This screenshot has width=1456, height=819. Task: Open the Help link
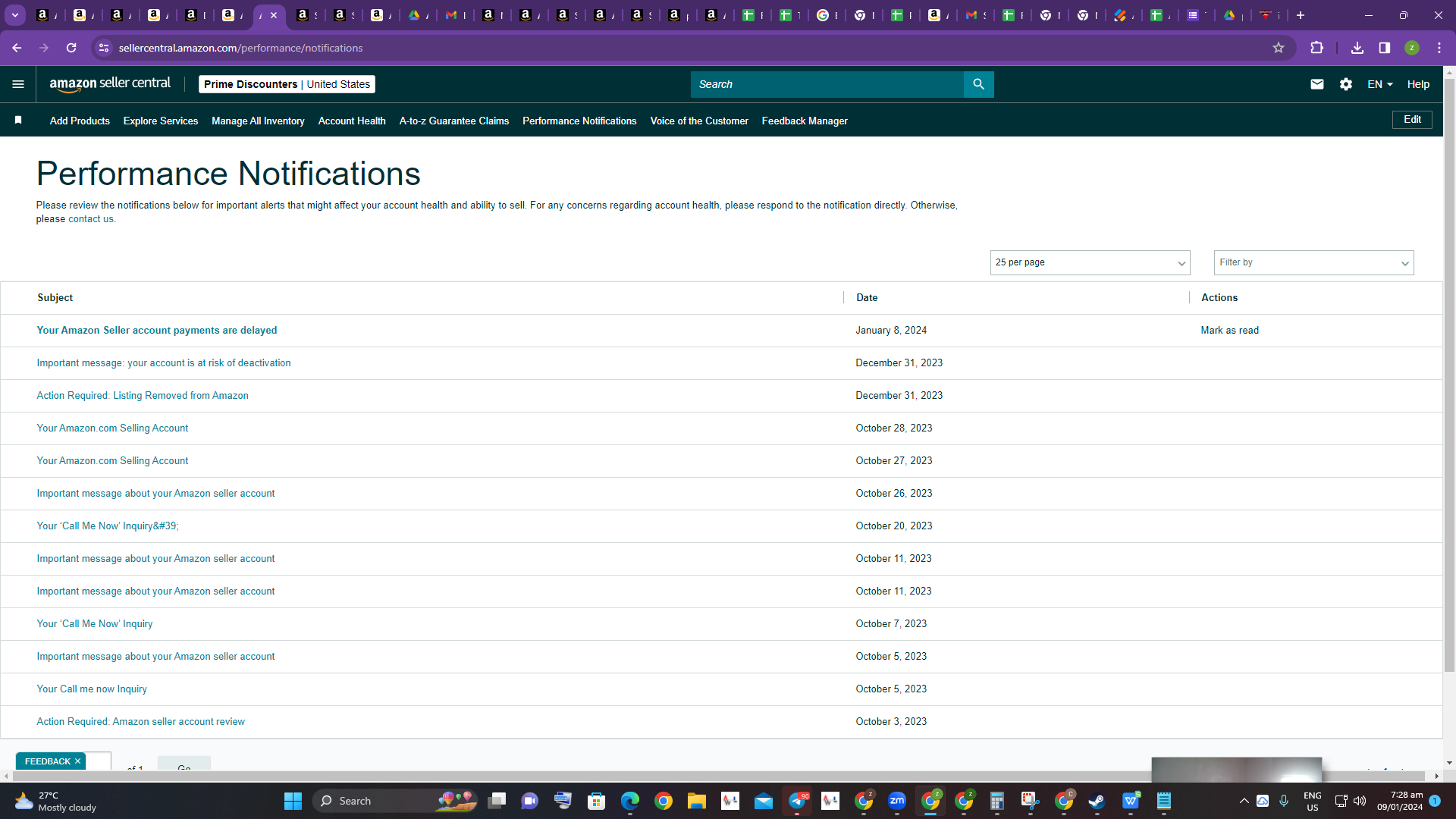pyautogui.click(x=1418, y=84)
